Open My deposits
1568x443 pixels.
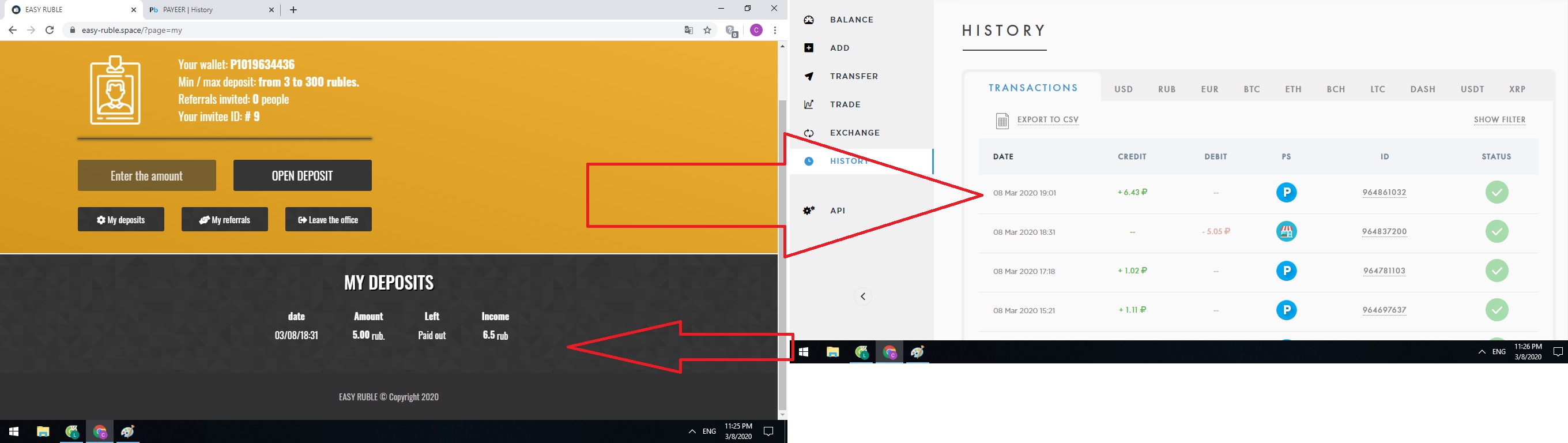tap(121, 219)
